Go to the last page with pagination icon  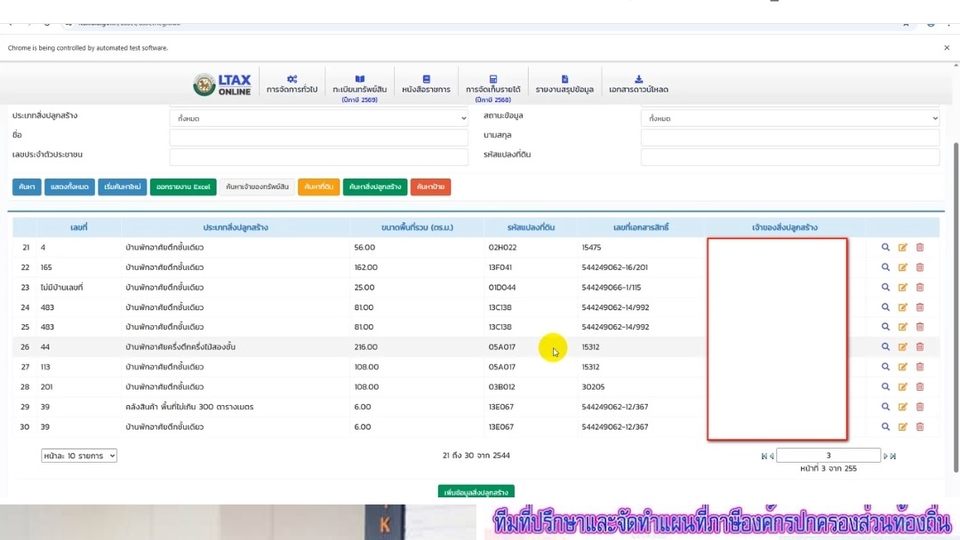point(893,456)
